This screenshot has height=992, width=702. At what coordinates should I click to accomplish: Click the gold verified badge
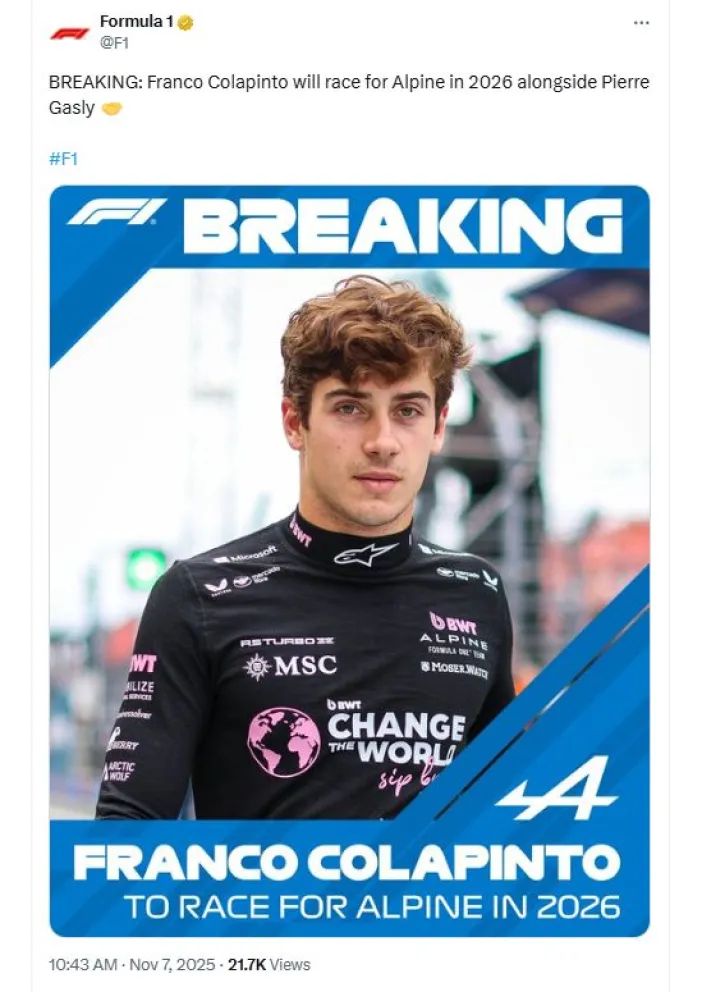pyautogui.click(x=185, y=23)
